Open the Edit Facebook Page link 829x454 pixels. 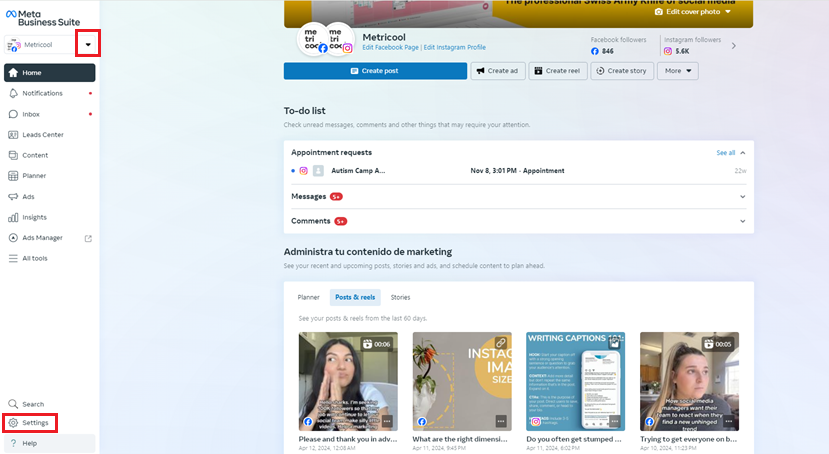[x=391, y=47]
